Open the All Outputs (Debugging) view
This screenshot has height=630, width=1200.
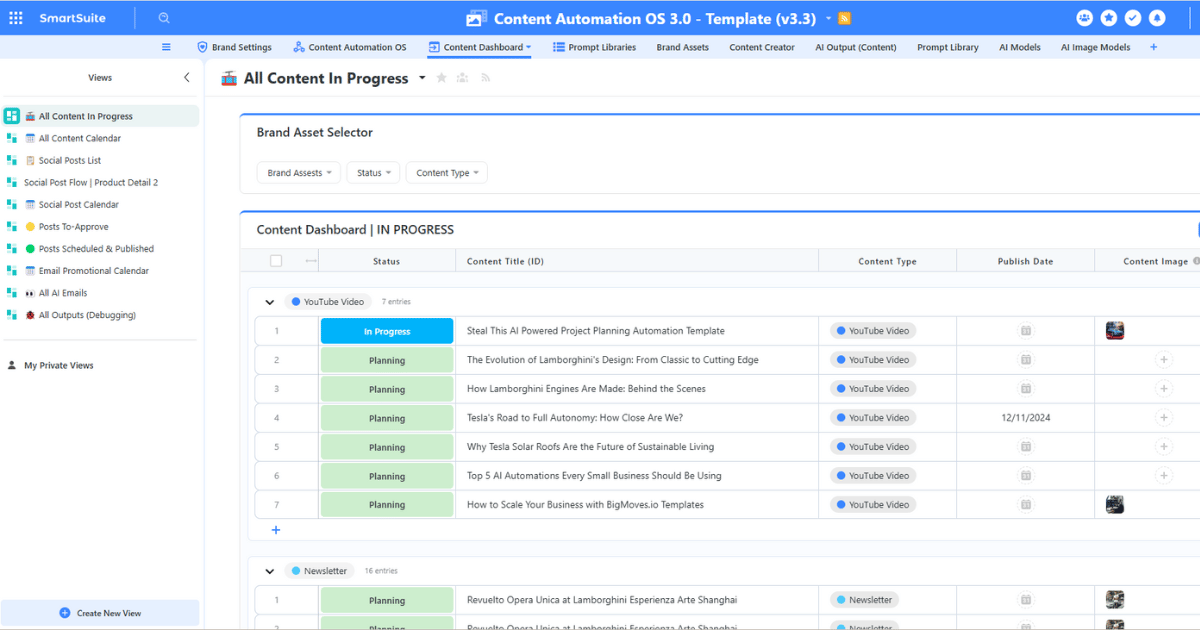100,315
